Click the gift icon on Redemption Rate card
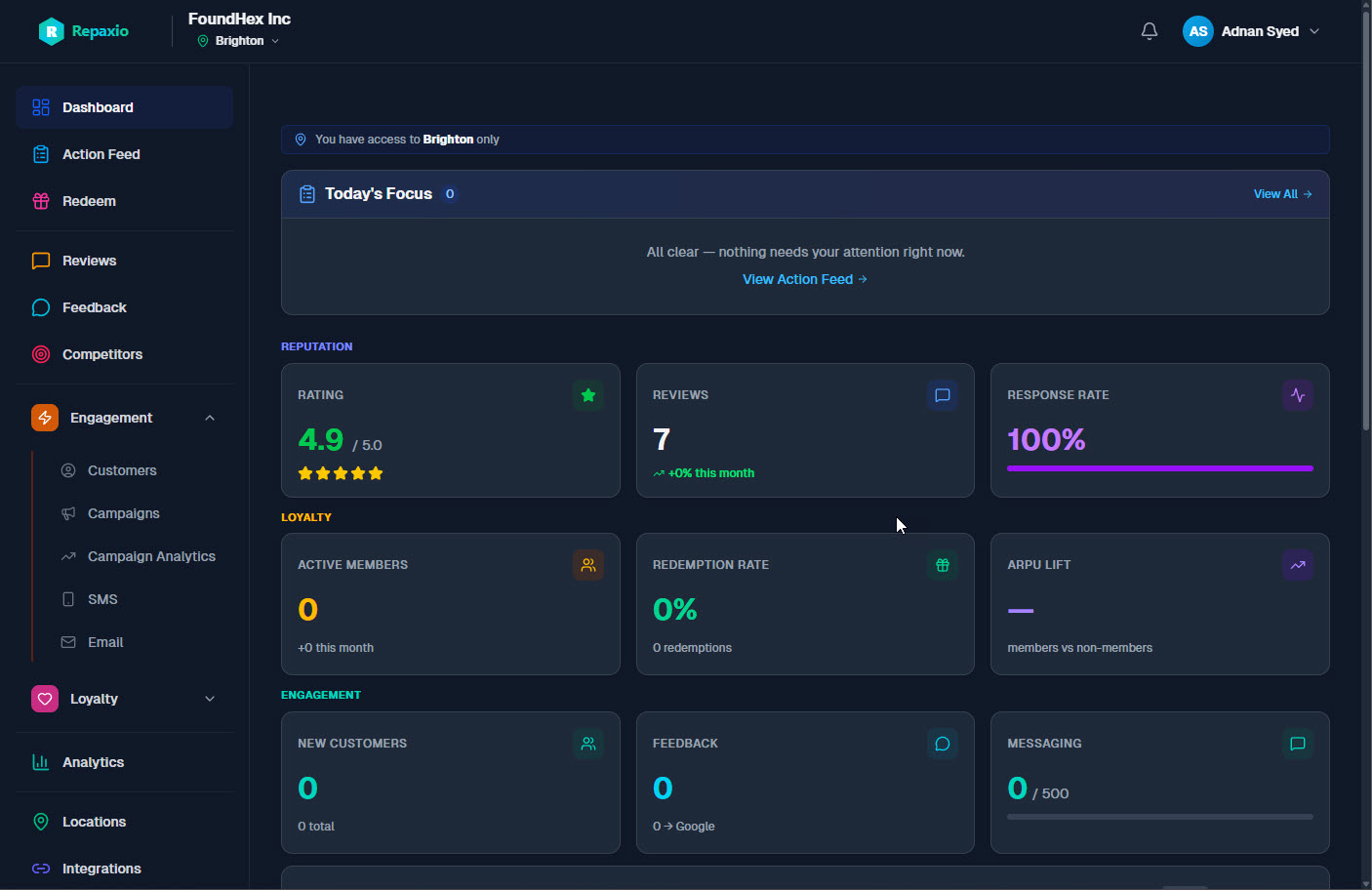The width and height of the screenshot is (1372, 890). pos(943,565)
